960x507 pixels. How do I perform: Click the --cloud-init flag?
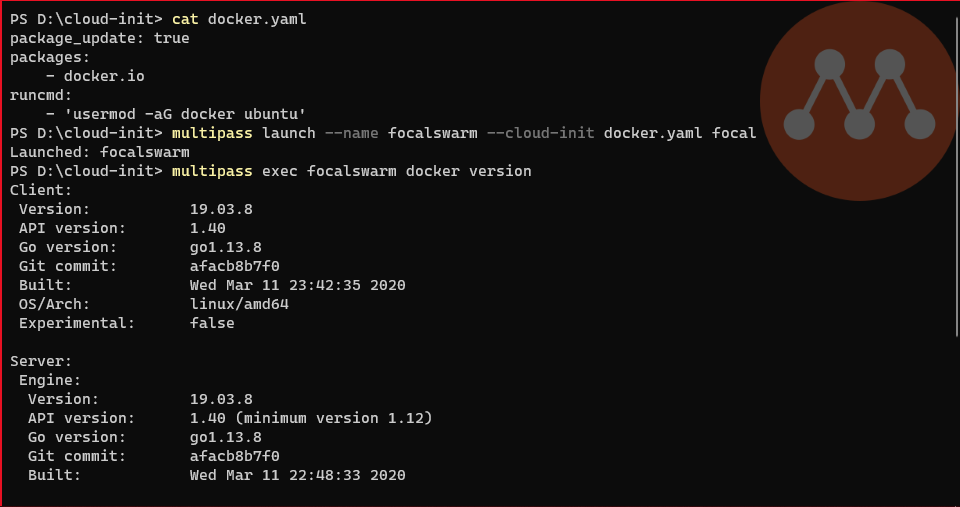[x=541, y=133]
